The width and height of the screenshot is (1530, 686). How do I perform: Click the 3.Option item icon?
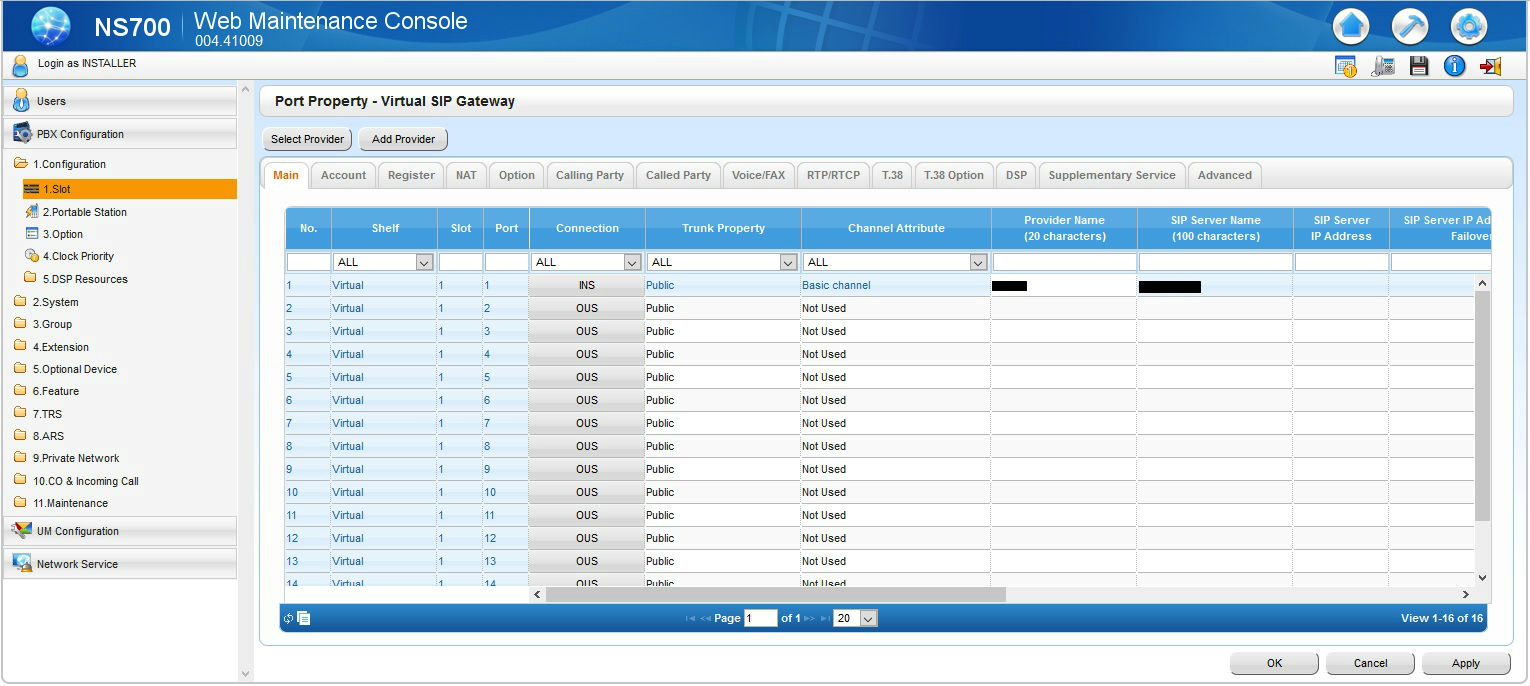[32, 234]
